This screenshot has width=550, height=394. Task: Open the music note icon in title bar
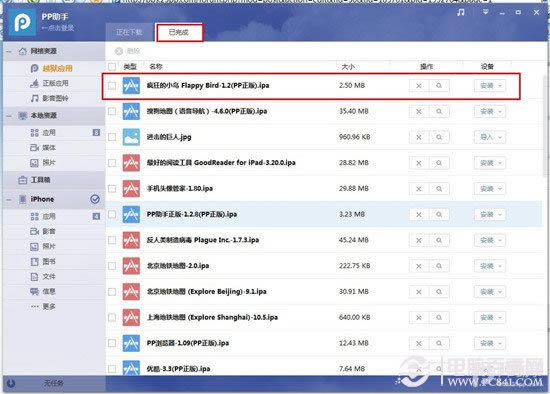[x=461, y=12]
